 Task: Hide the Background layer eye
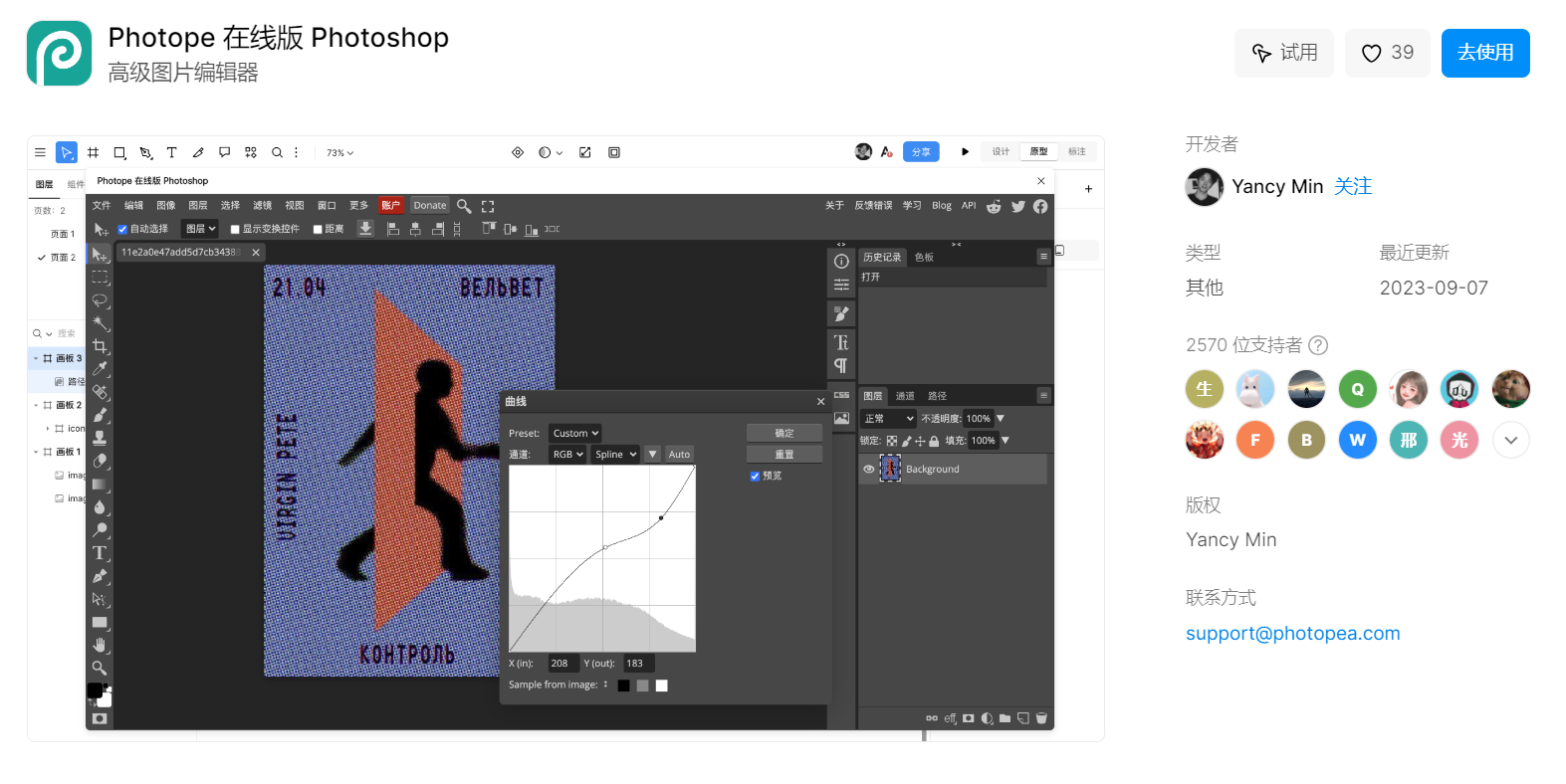pos(868,469)
